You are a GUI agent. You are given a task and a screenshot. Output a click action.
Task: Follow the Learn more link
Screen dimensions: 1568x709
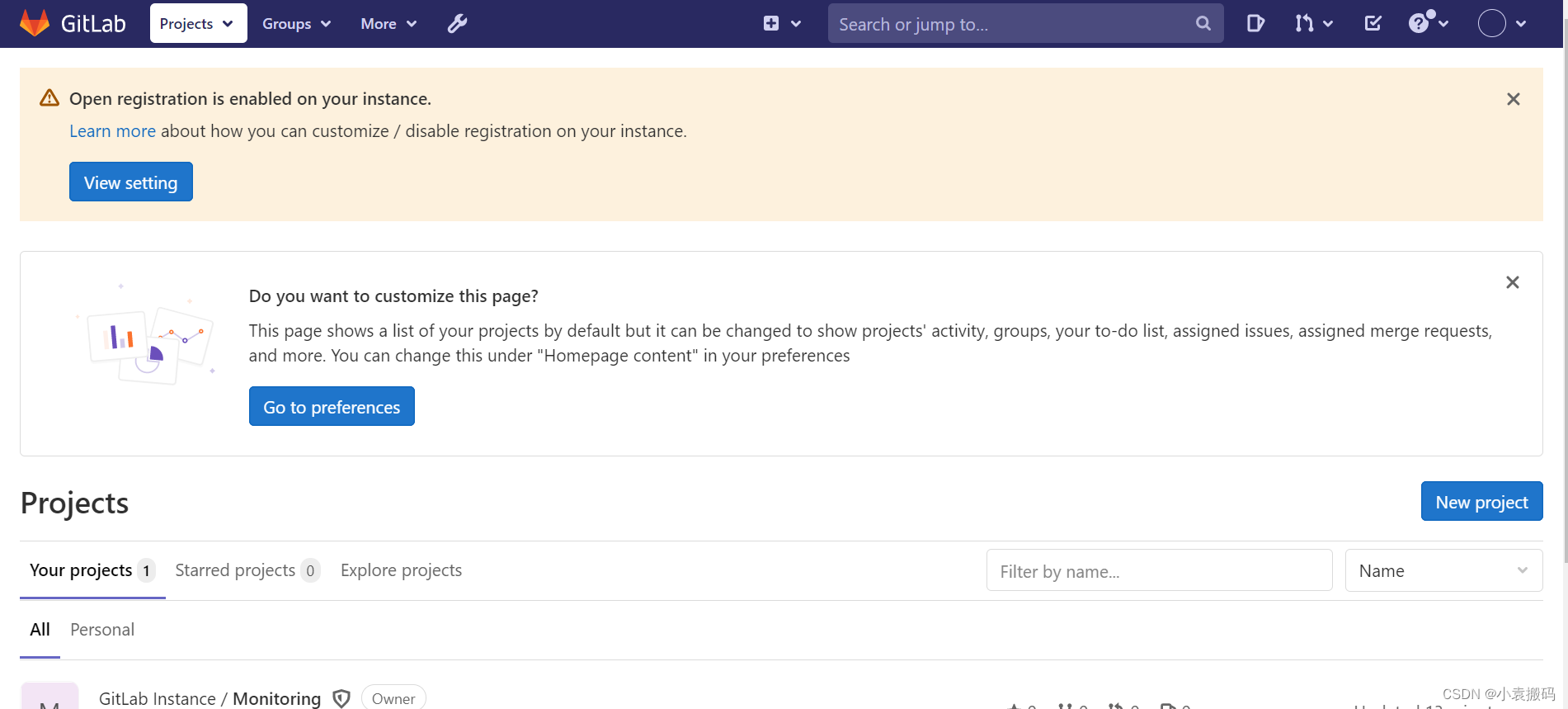click(112, 131)
